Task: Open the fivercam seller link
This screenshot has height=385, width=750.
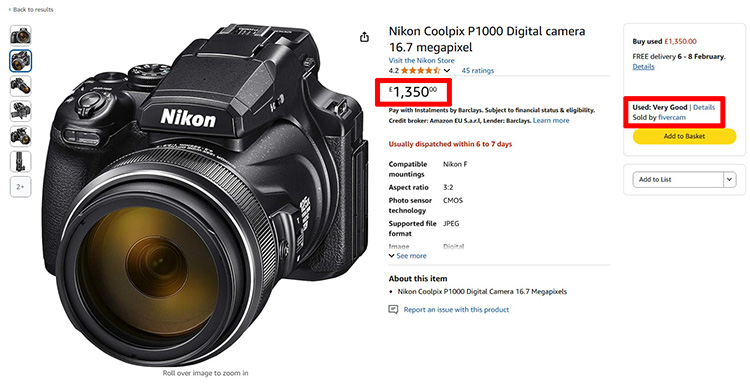Action: click(x=672, y=117)
